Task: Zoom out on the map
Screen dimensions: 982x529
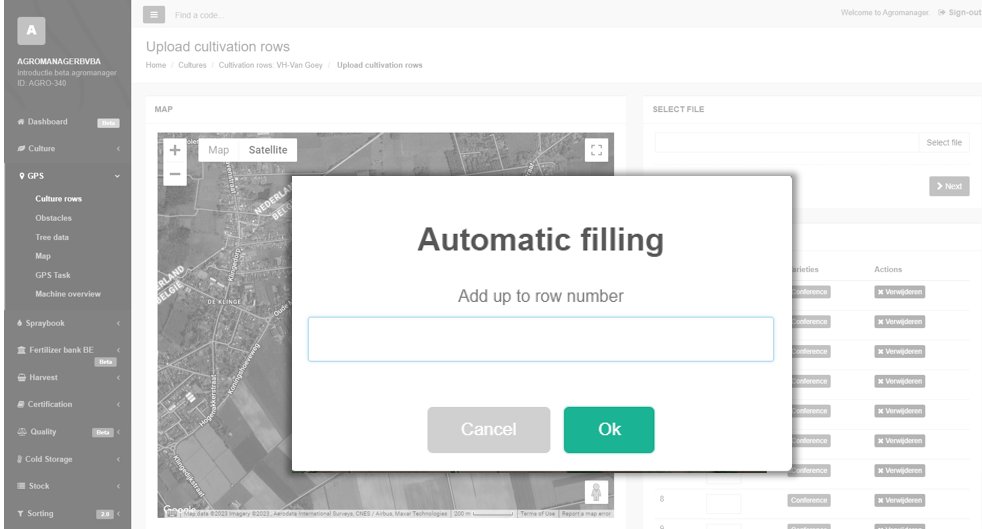Action: pyautogui.click(x=175, y=174)
